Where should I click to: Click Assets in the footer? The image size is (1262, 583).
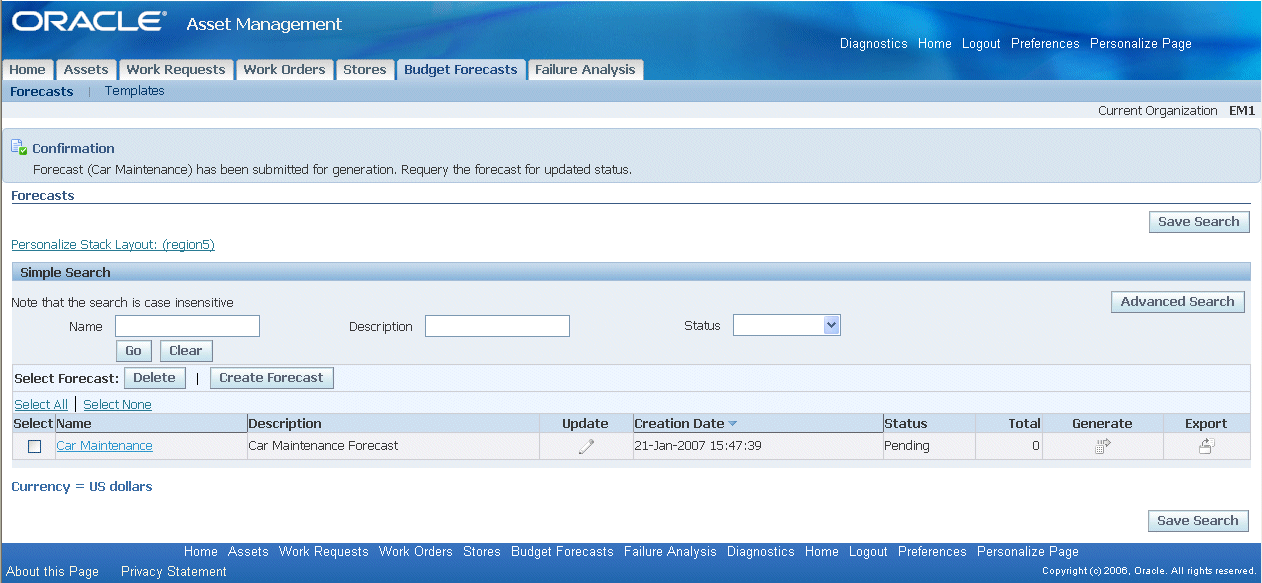(248, 552)
